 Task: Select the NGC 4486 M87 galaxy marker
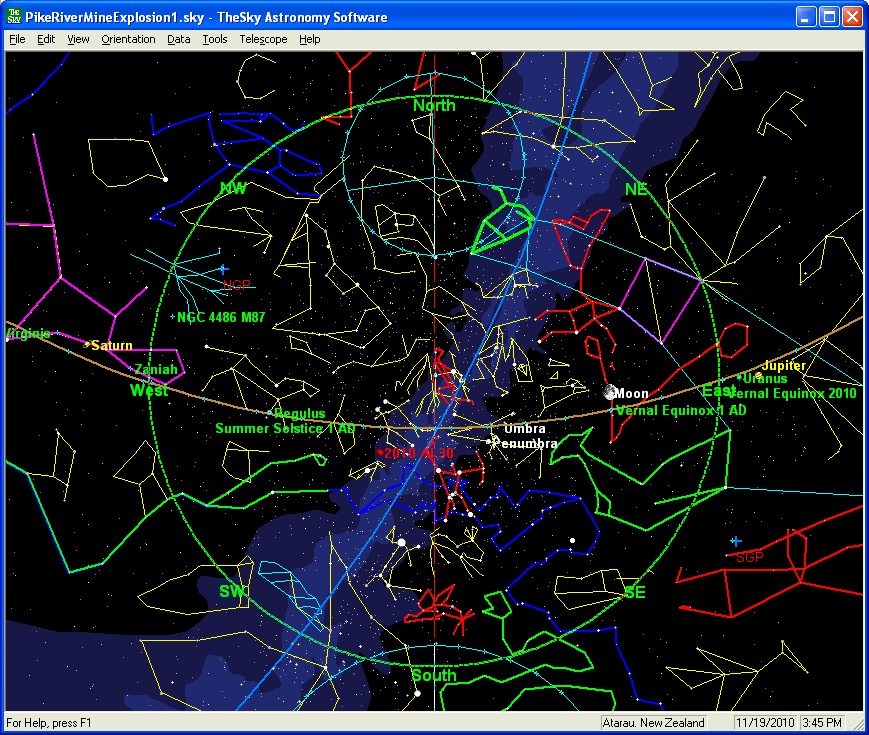tap(173, 317)
